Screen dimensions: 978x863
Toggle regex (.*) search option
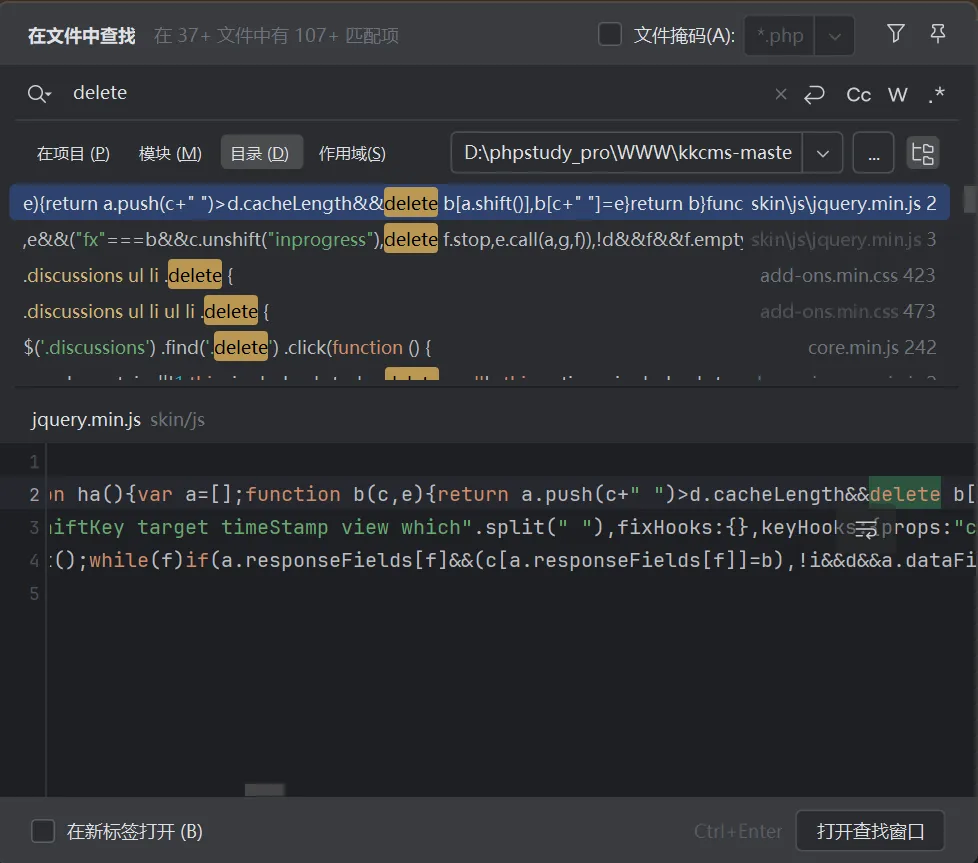pos(936,94)
